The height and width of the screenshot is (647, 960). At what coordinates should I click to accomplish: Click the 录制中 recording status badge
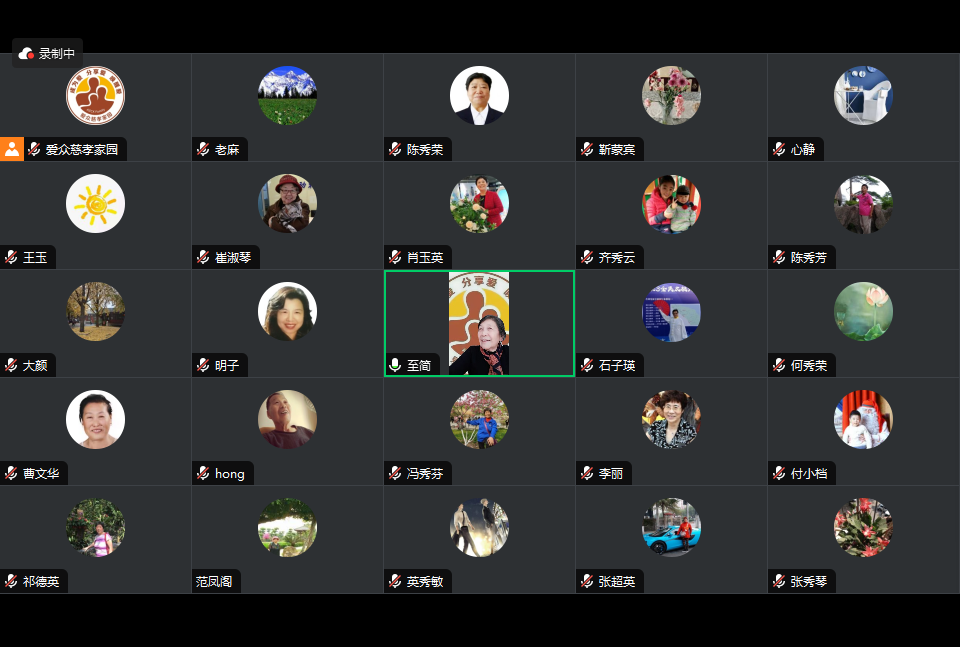tap(48, 54)
